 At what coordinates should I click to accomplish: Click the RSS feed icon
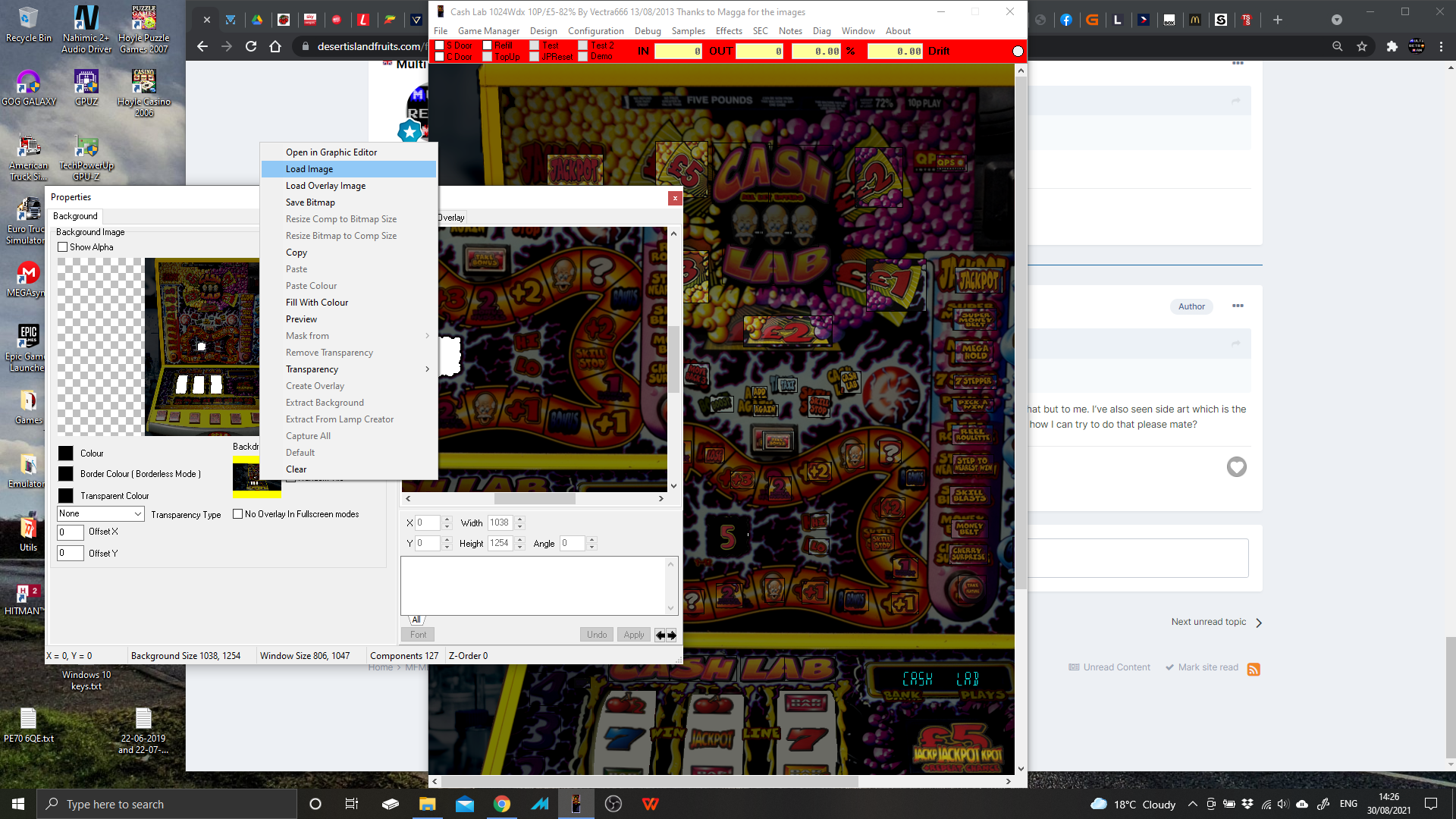(x=1254, y=669)
